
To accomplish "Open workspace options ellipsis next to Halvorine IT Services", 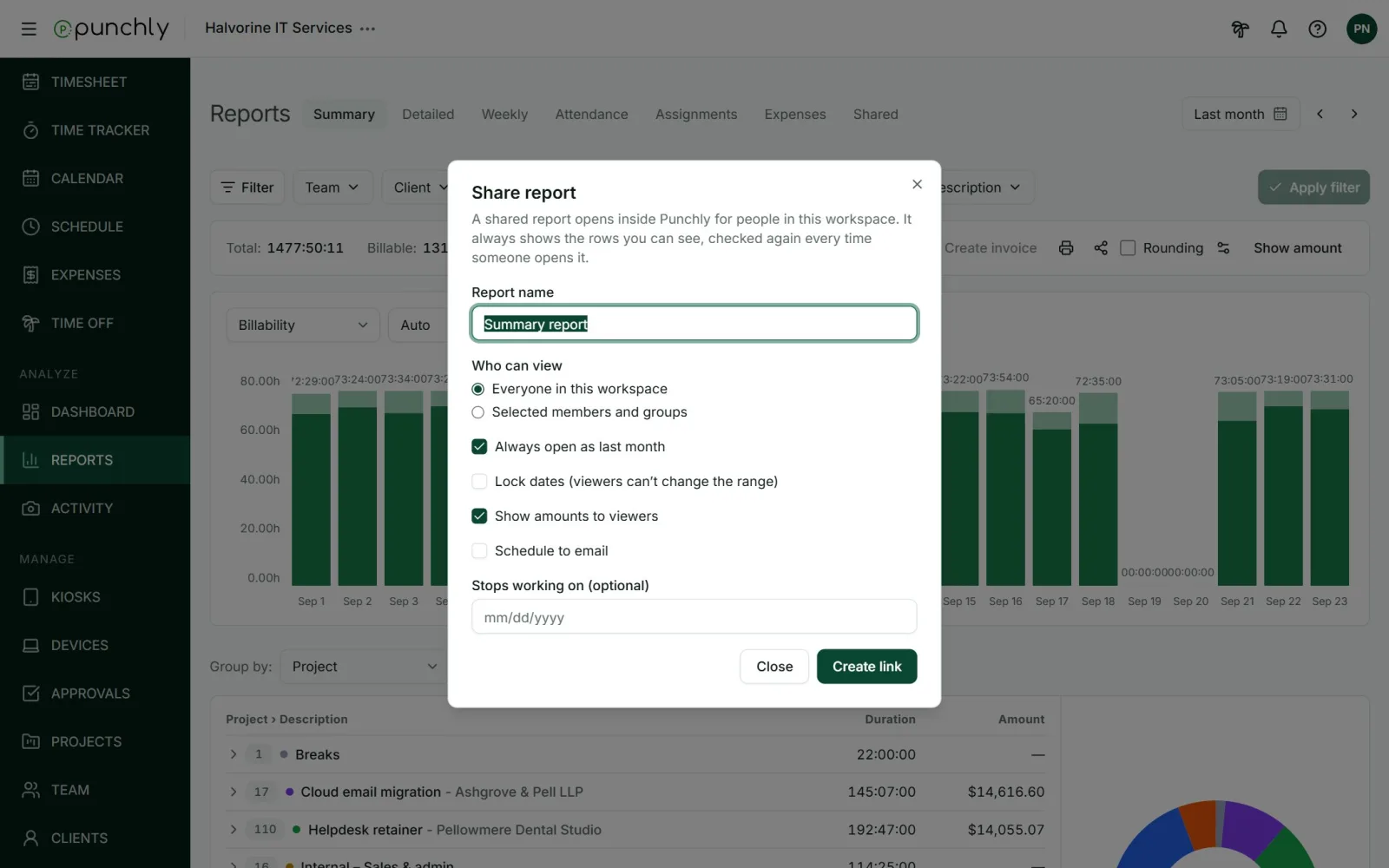I will pos(368,29).
